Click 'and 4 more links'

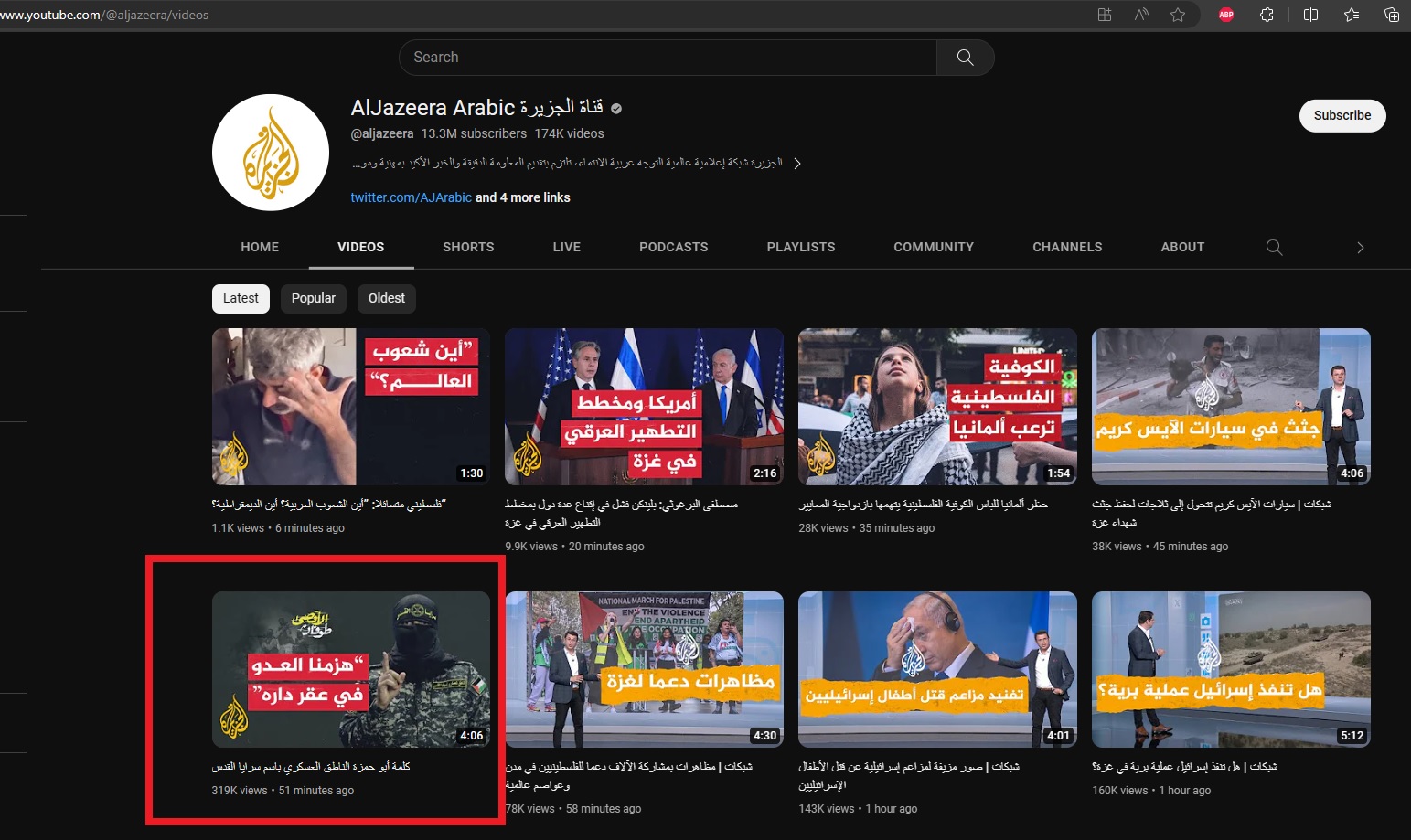tap(523, 197)
